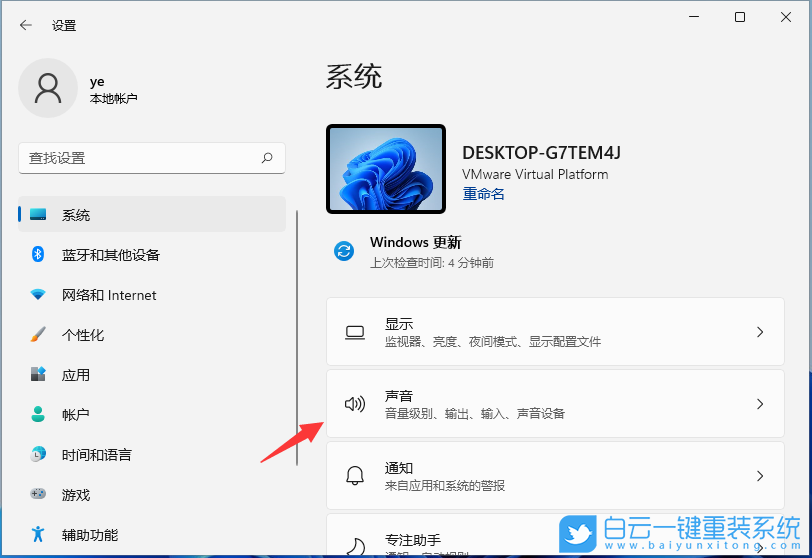Screen dimensions: 812x558
Task: Click 监视器、亮度、夜间模式、显示配置文件 description
Action: click(492, 342)
